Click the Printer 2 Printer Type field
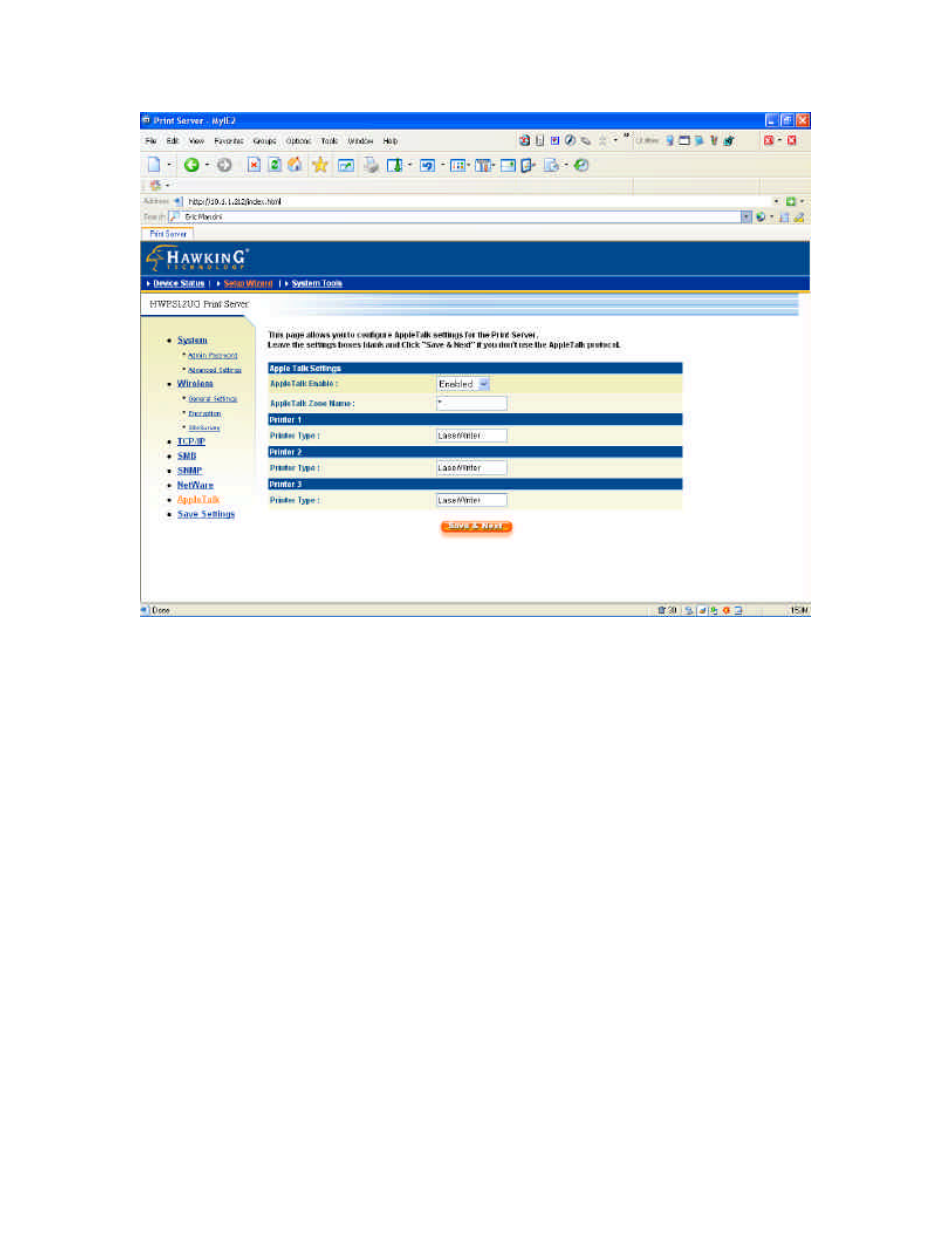Viewport: 952px width, 1233px height. click(x=472, y=467)
